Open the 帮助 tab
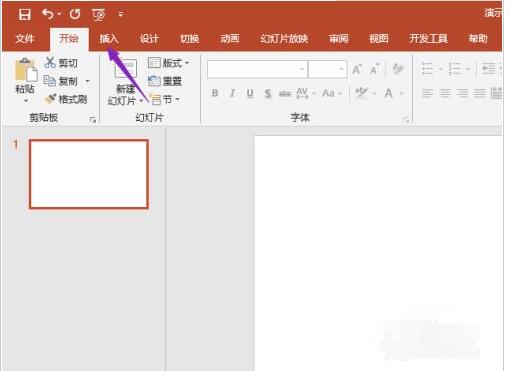This screenshot has height=371, width=510. pyautogui.click(x=478, y=39)
